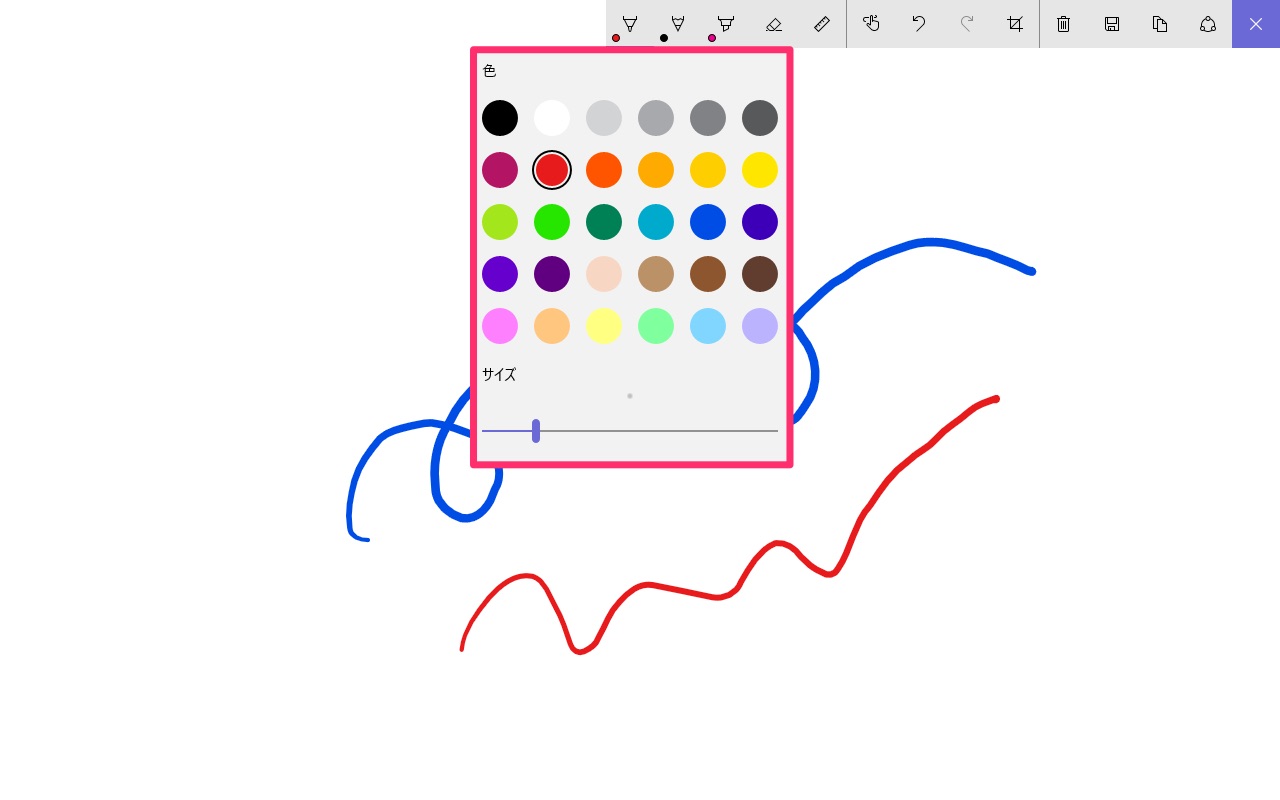Select the bright green swatch
The image size is (1280, 800).
point(552,222)
